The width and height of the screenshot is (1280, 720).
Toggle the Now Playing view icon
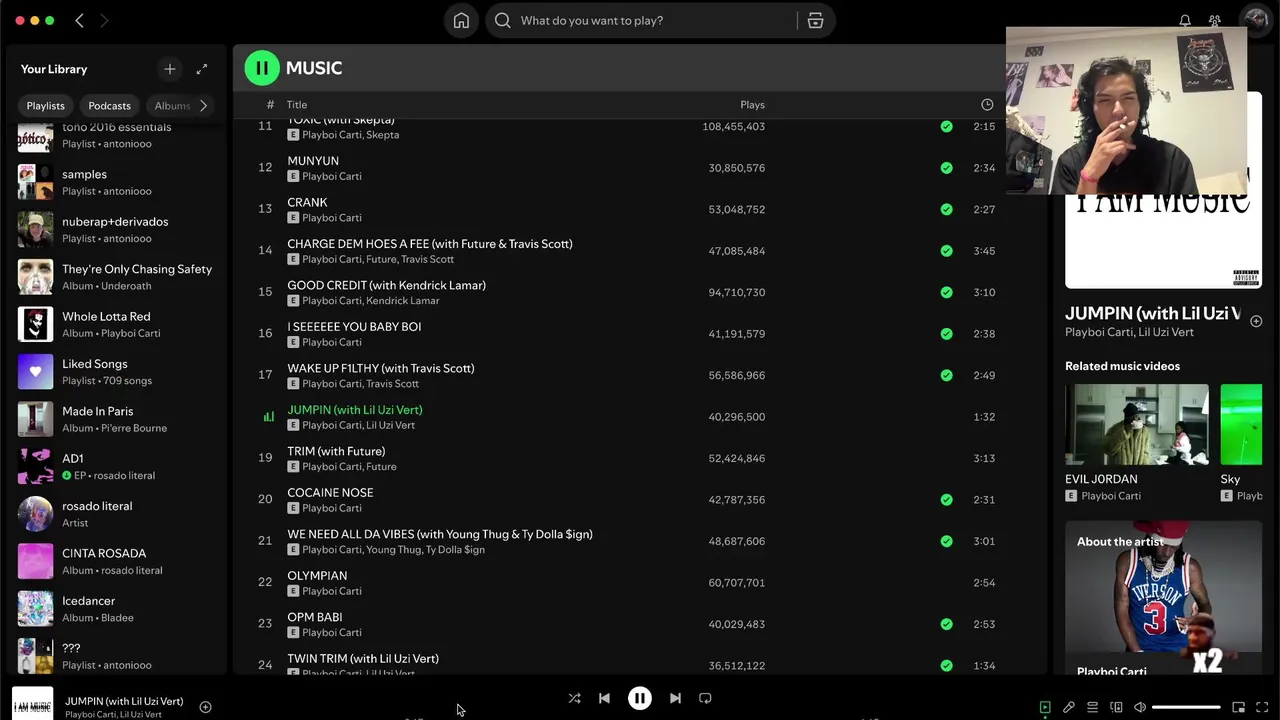(1045, 707)
